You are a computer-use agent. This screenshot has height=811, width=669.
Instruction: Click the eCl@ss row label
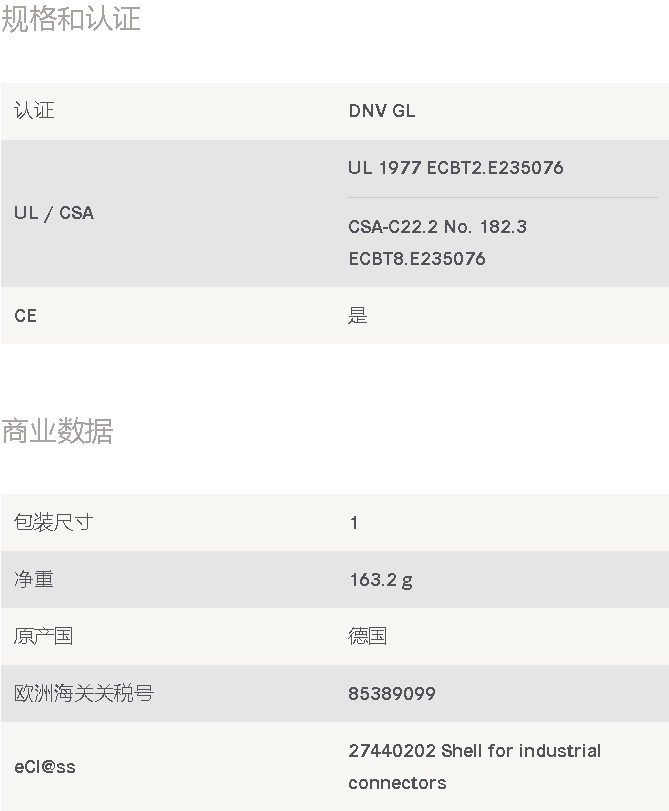45,767
